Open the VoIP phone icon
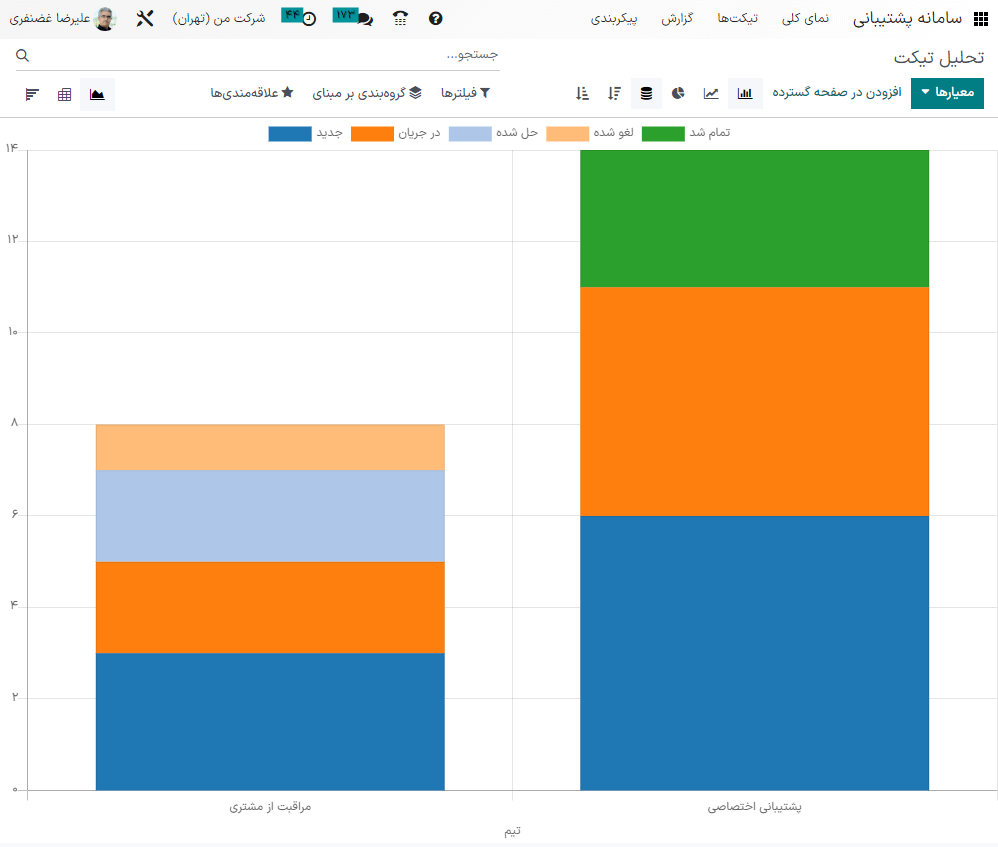Viewport: 998px width, 847px height. (400, 19)
